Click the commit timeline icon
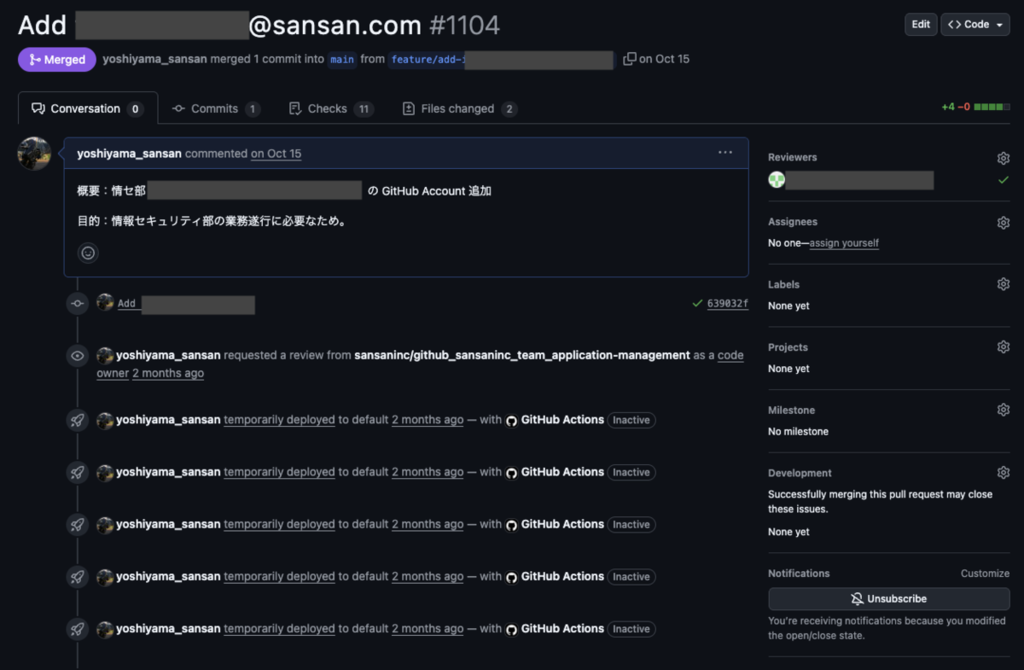This screenshot has width=1024, height=670. pos(77,303)
